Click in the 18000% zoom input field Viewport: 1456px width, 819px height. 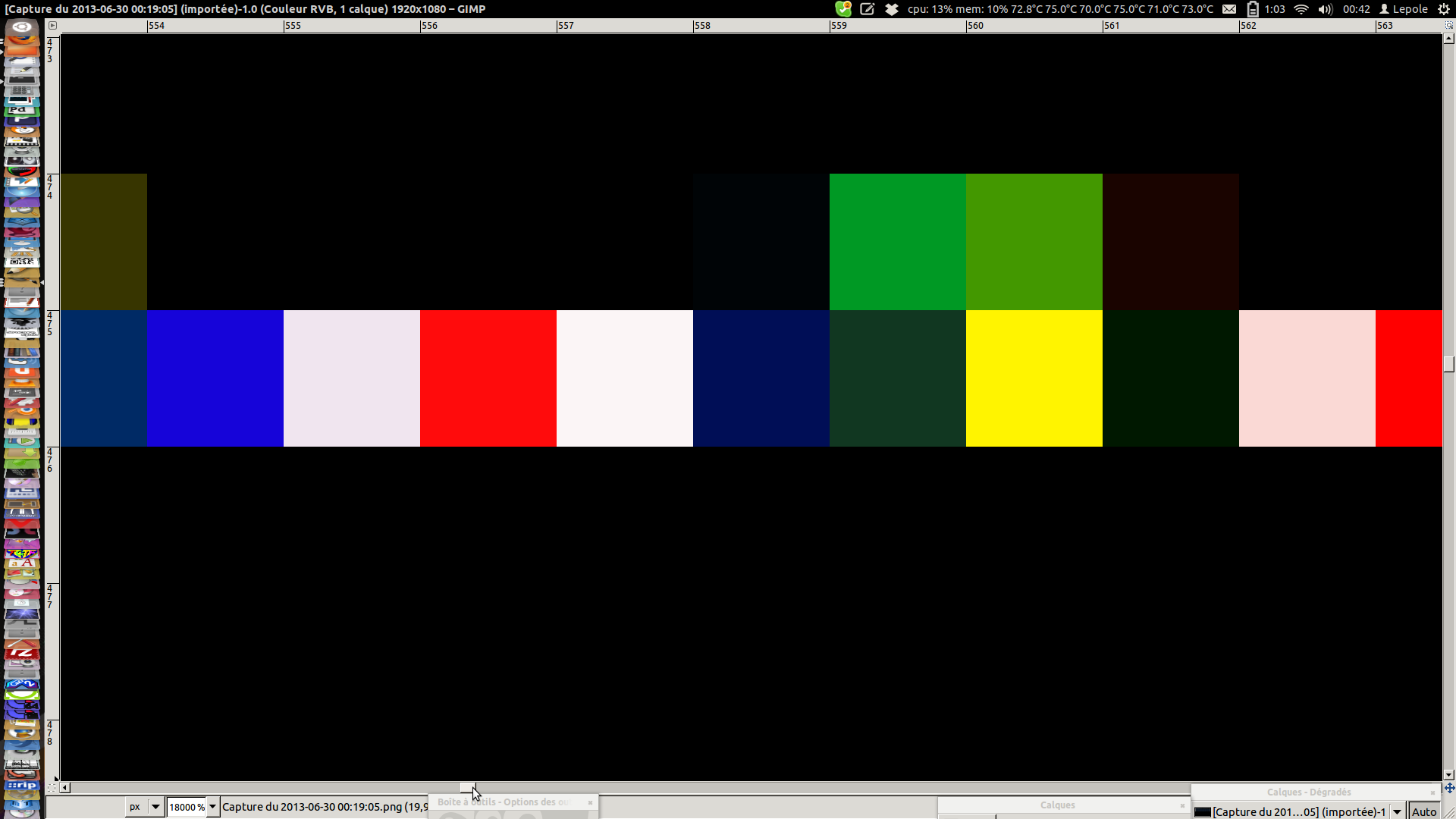[x=186, y=807]
